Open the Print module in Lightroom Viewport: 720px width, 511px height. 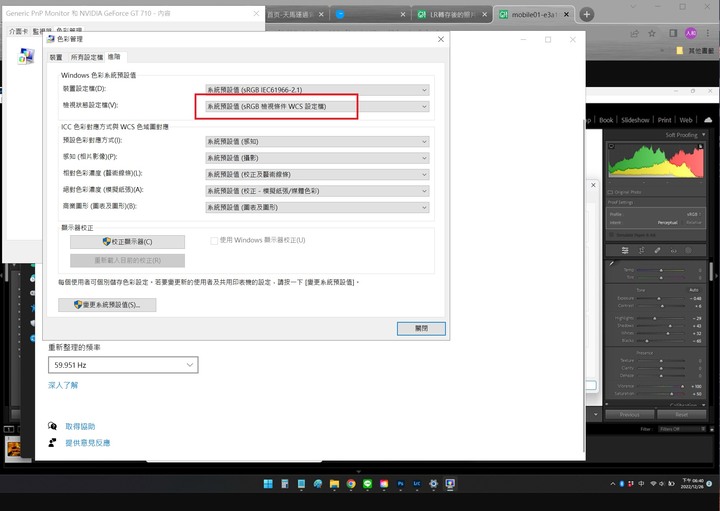tap(664, 120)
